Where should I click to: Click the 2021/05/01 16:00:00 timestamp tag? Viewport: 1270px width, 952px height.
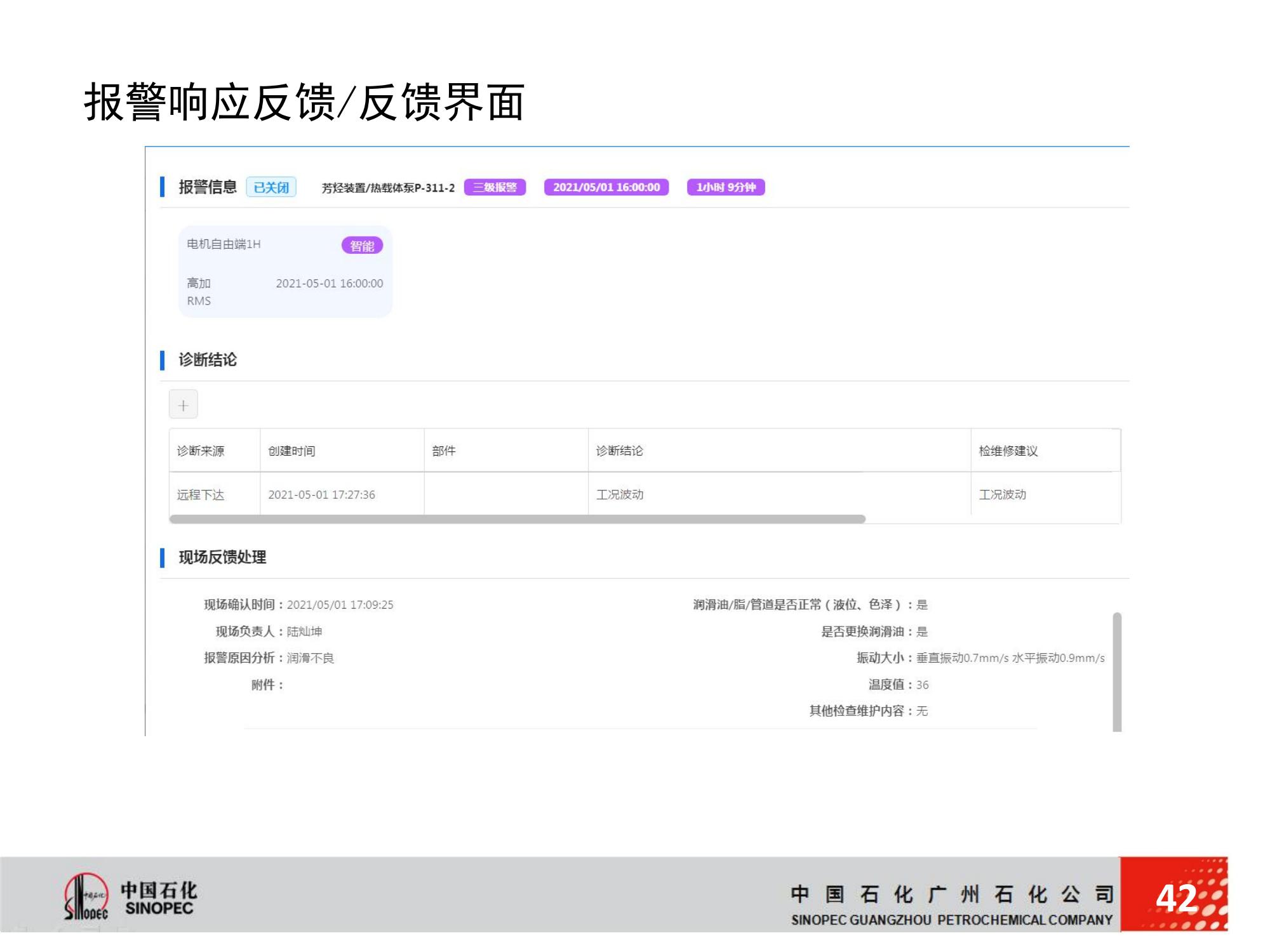606,187
